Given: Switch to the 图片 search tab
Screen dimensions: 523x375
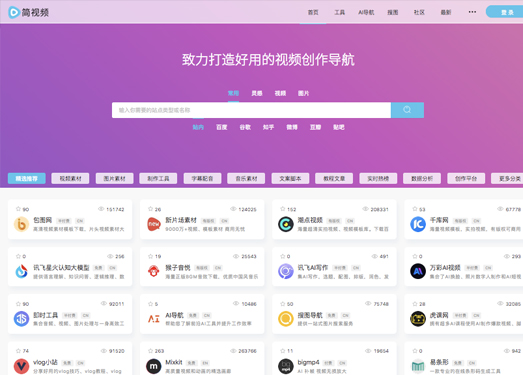Looking at the screenshot, I should (304, 93).
